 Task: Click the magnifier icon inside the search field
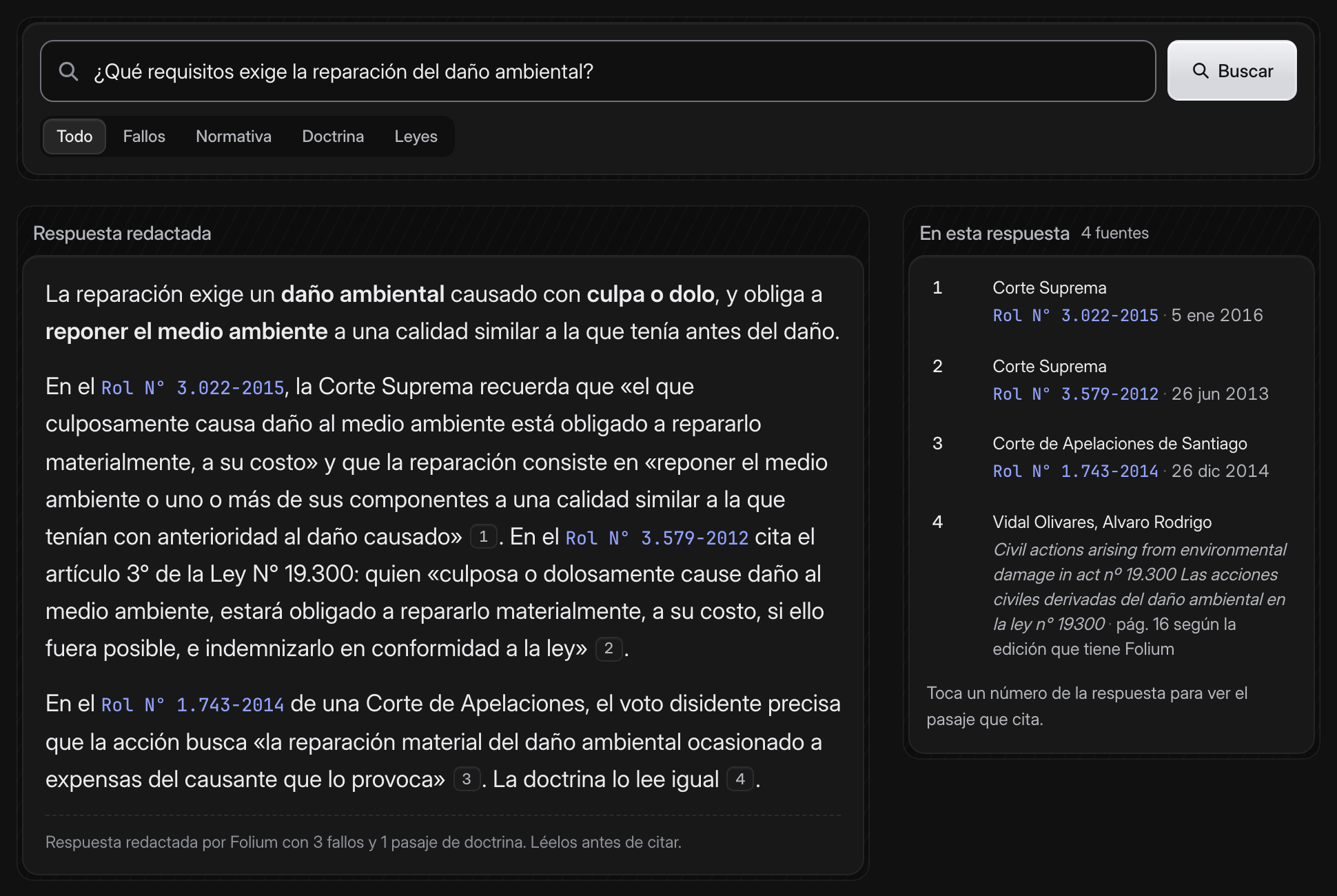pos(68,71)
